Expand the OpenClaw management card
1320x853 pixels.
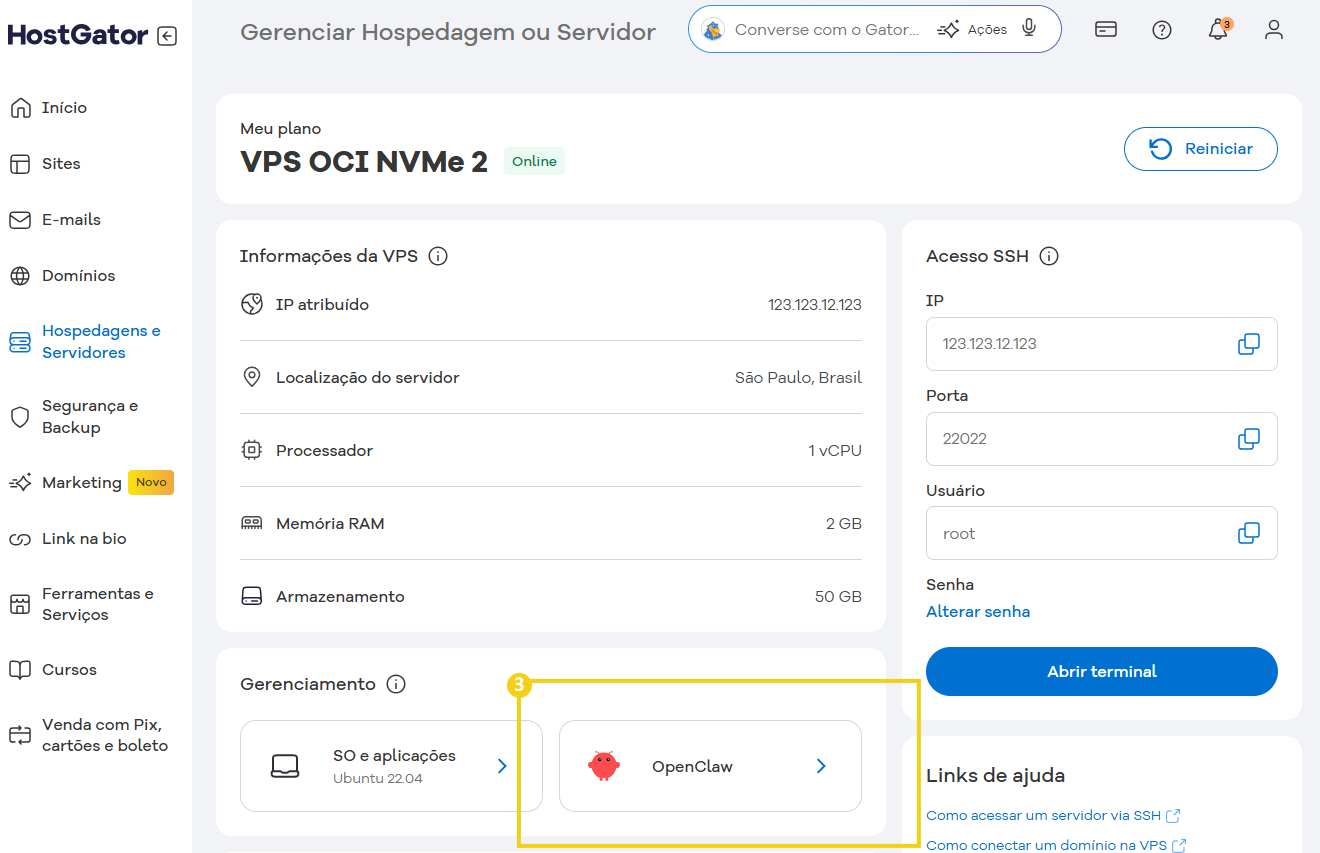tap(710, 765)
